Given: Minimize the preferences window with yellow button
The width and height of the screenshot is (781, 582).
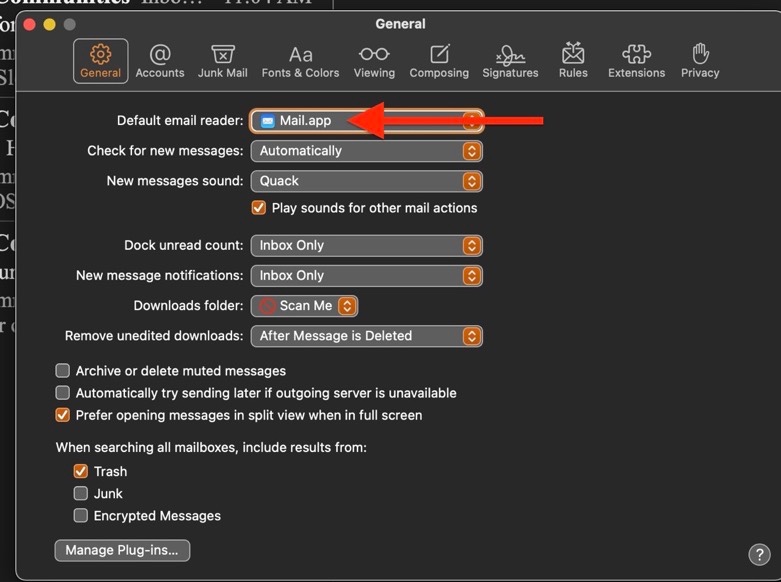Looking at the screenshot, I should click(x=49, y=24).
